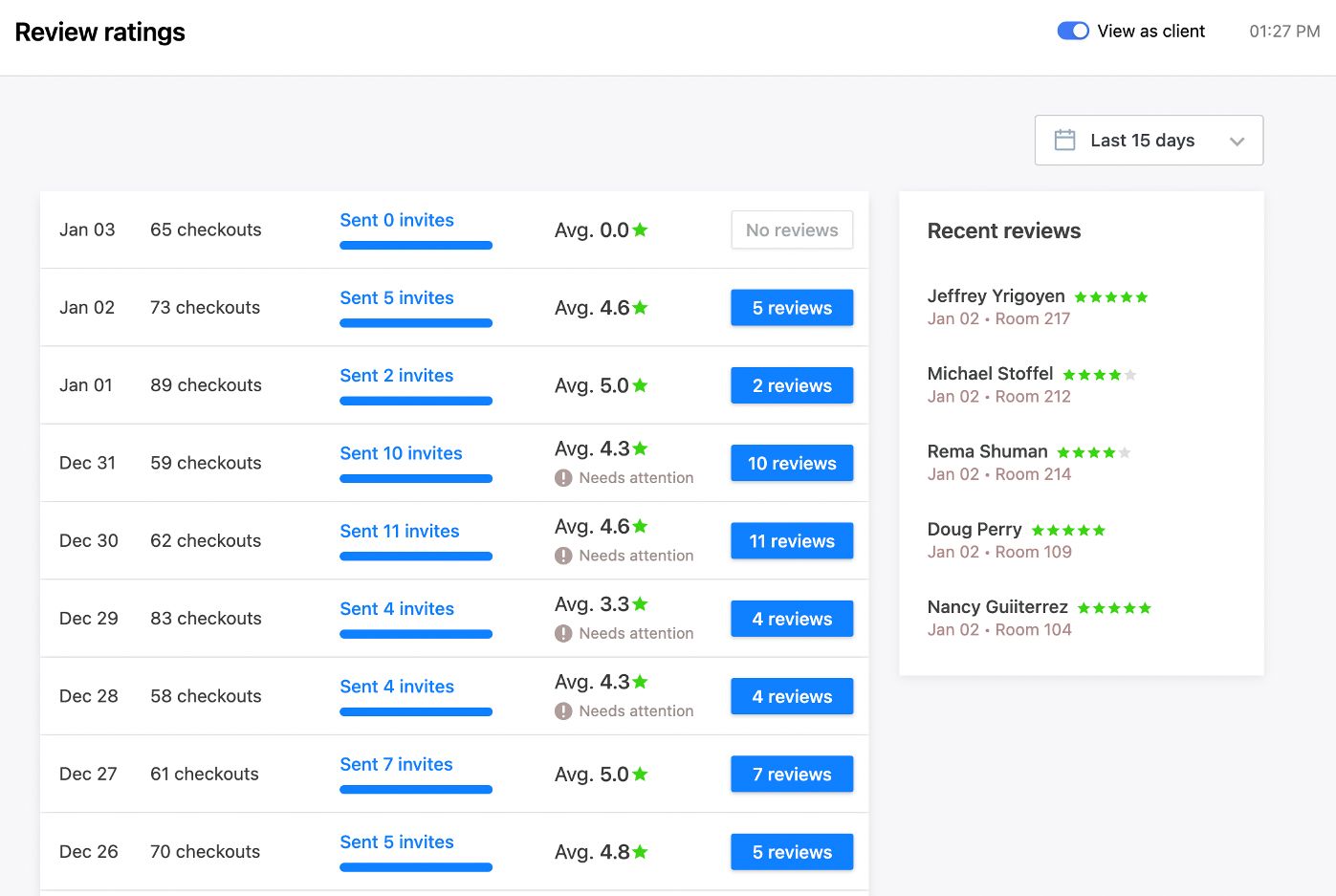Screen dimensions: 1336x896
Task: View the 7 reviews for Dec 27
Action: click(791, 775)
